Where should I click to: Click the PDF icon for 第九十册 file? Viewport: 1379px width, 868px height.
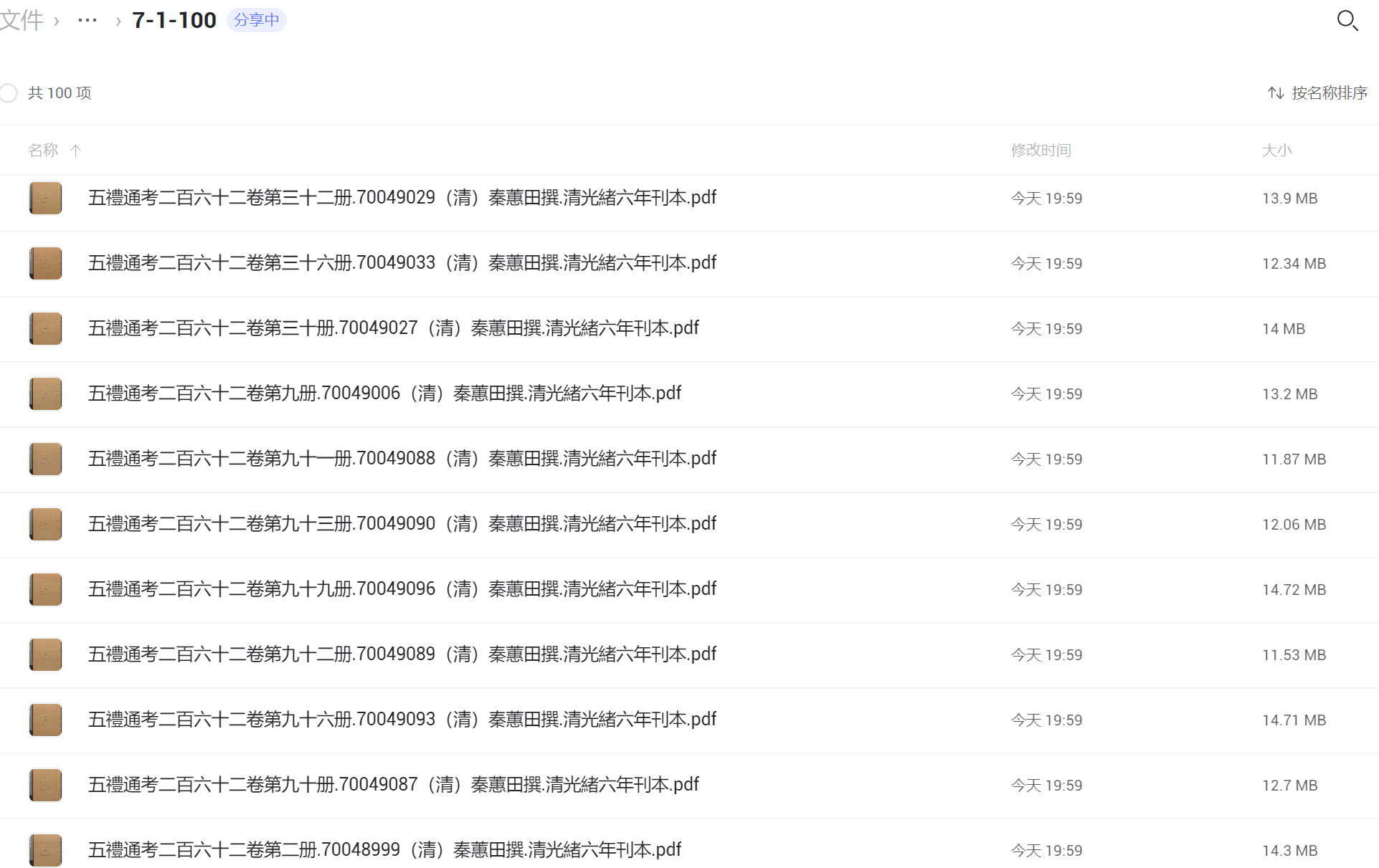coord(45,786)
